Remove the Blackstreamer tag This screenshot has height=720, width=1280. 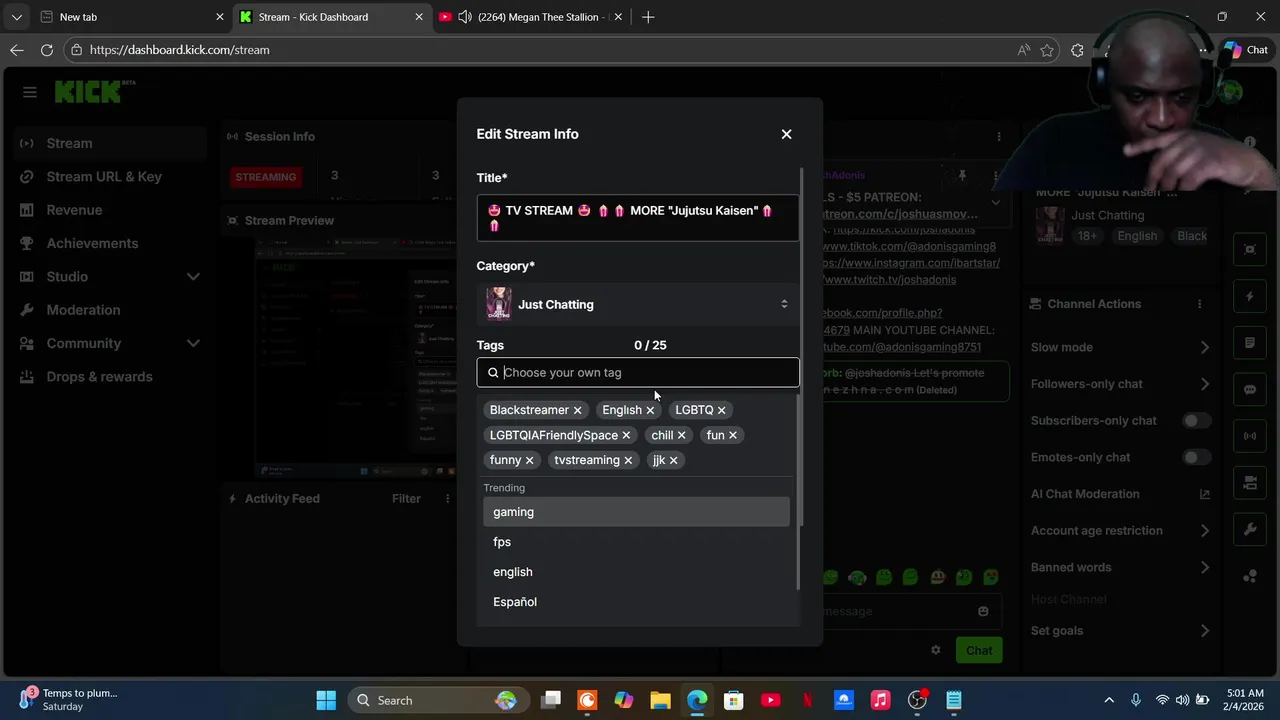(577, 411)
